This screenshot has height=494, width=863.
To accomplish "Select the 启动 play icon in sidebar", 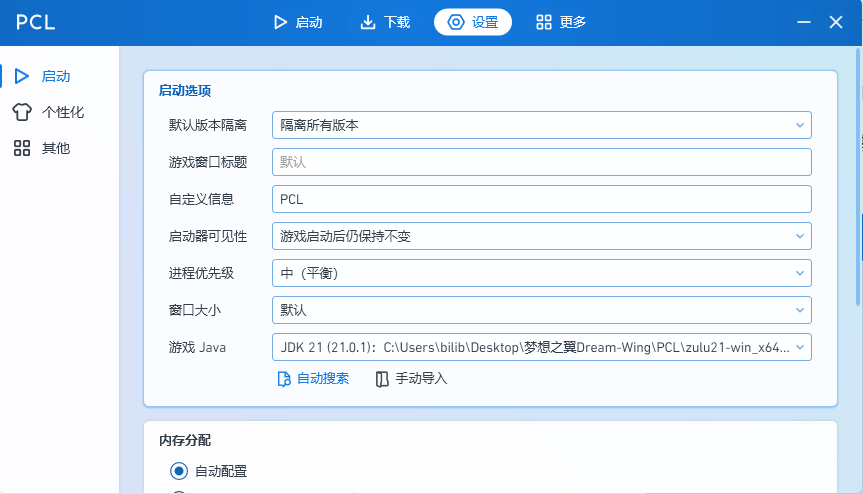I will pyautogui.click(x=21, y=76).
